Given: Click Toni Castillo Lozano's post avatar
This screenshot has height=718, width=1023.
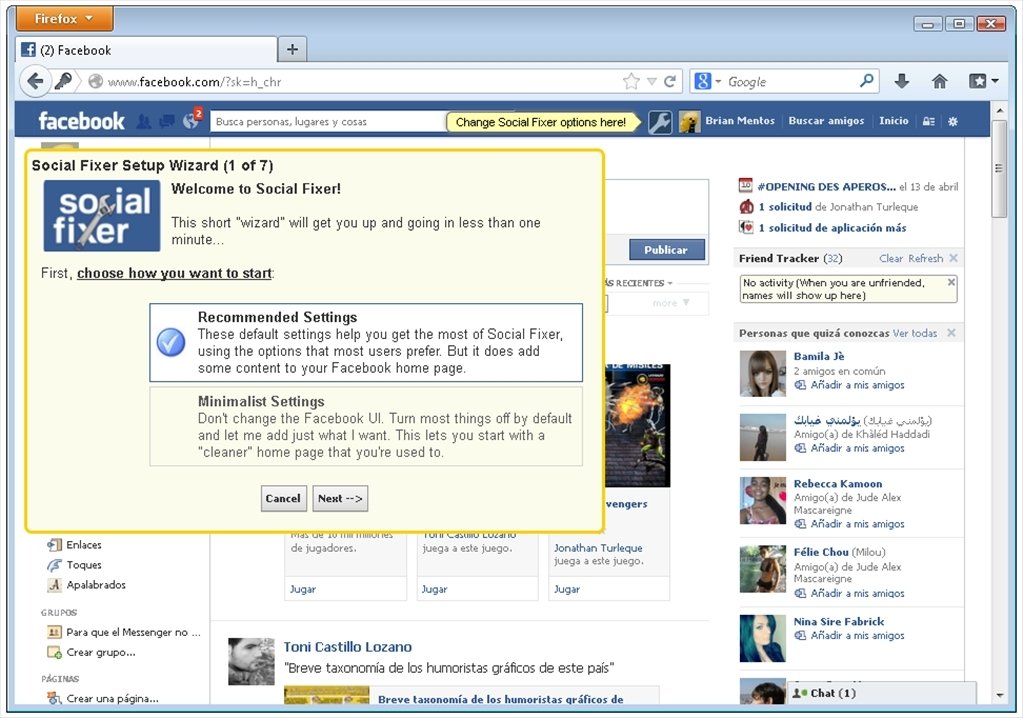Looking at the screenshot, I should 251,661.
